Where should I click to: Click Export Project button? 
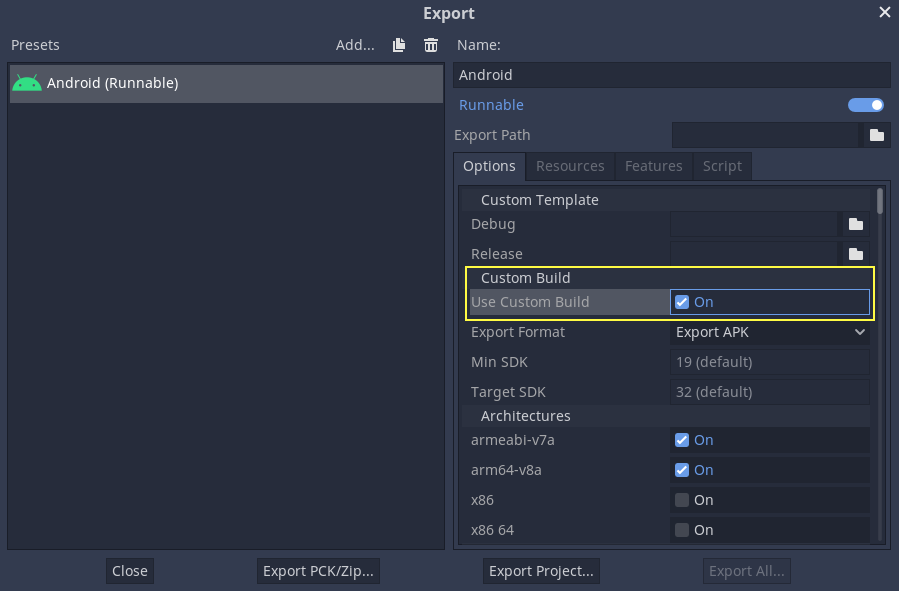(541, 570)
